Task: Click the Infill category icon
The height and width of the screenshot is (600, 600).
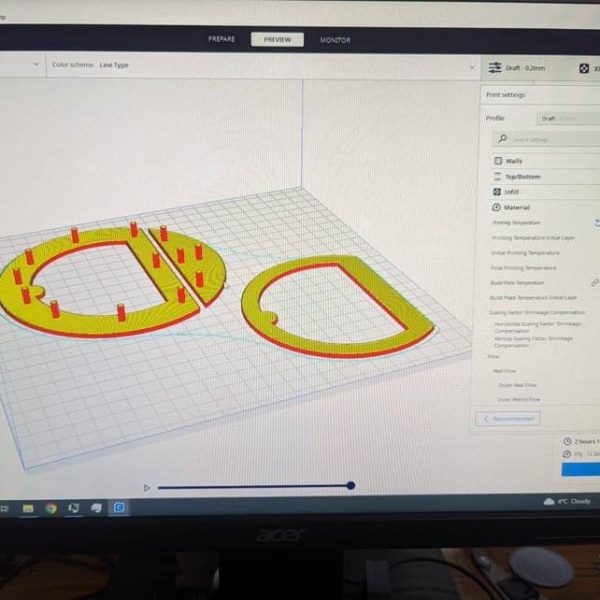Action: click(x=497, y=192)
